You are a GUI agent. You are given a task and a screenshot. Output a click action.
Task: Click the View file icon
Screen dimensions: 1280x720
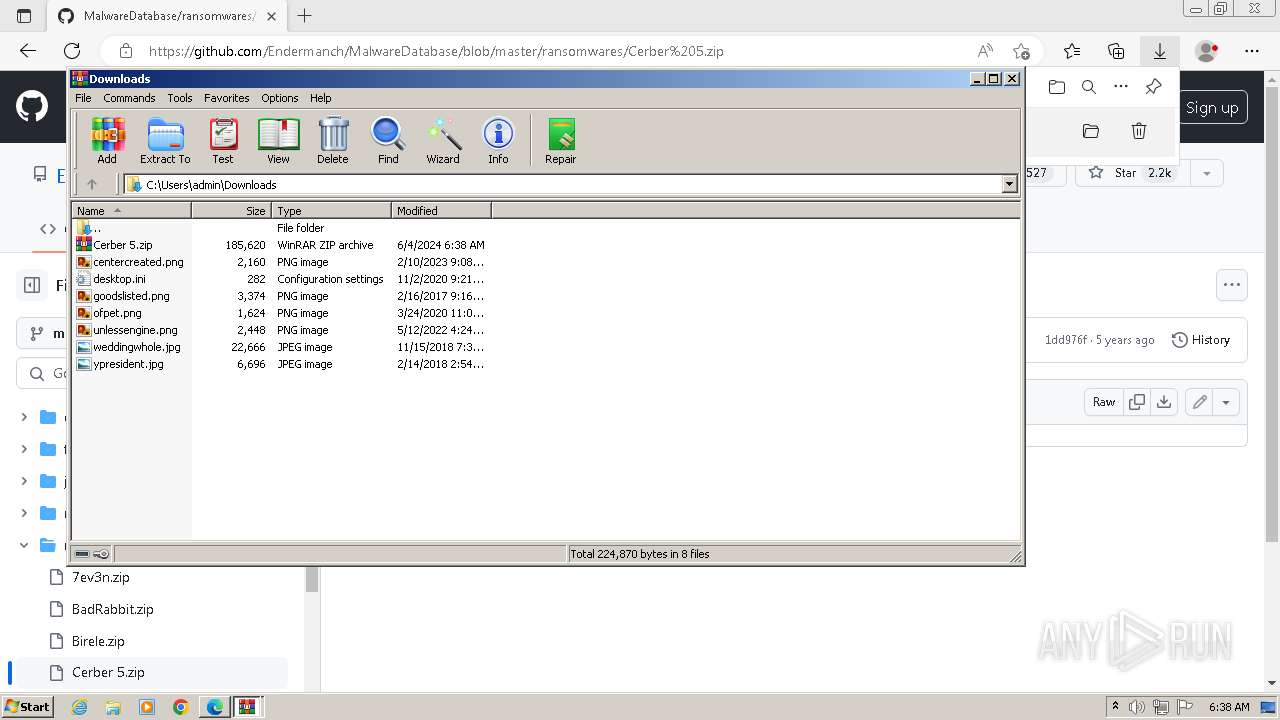[x=278, y=140]
